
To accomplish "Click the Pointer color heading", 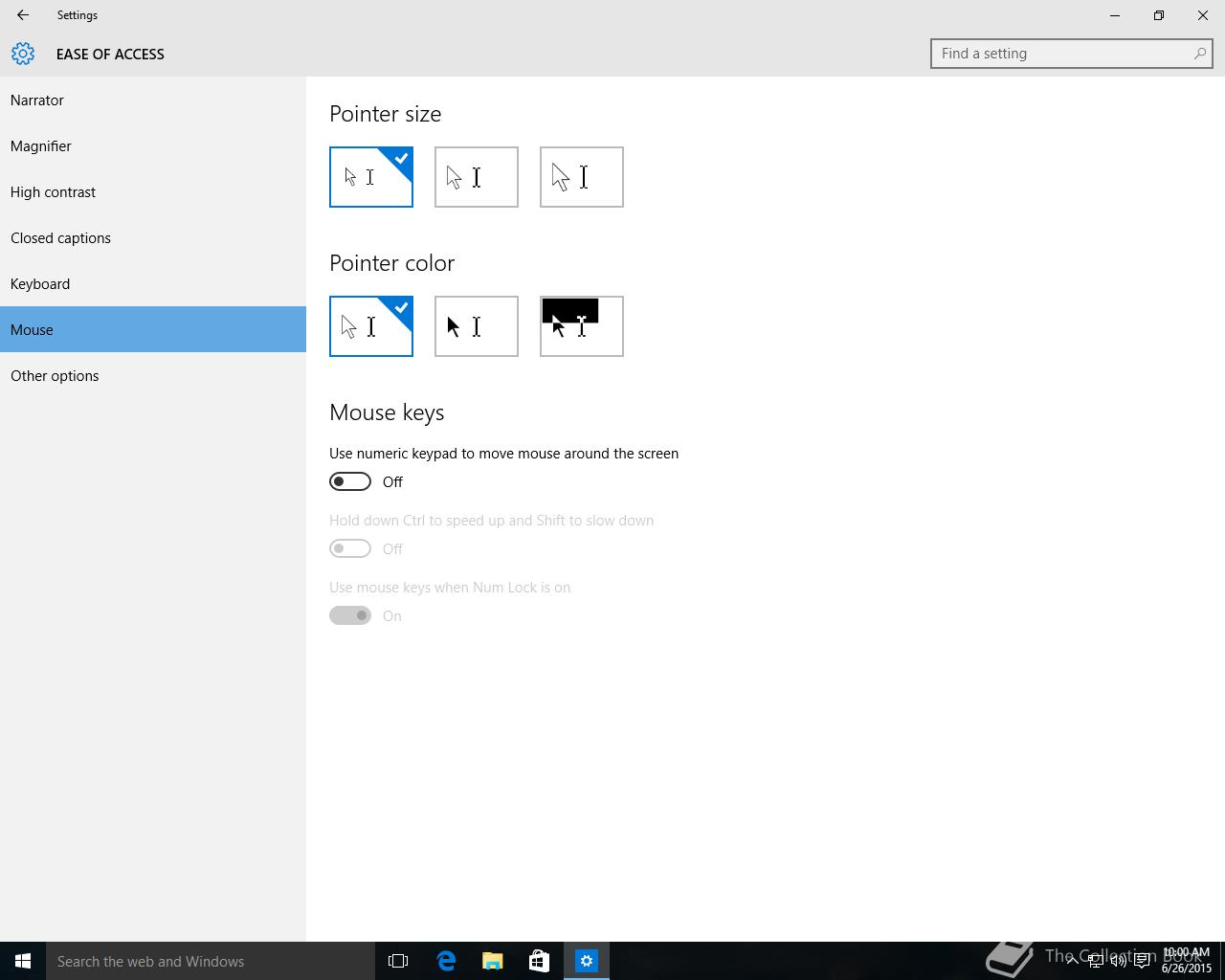I will click(x=392, y=263).
